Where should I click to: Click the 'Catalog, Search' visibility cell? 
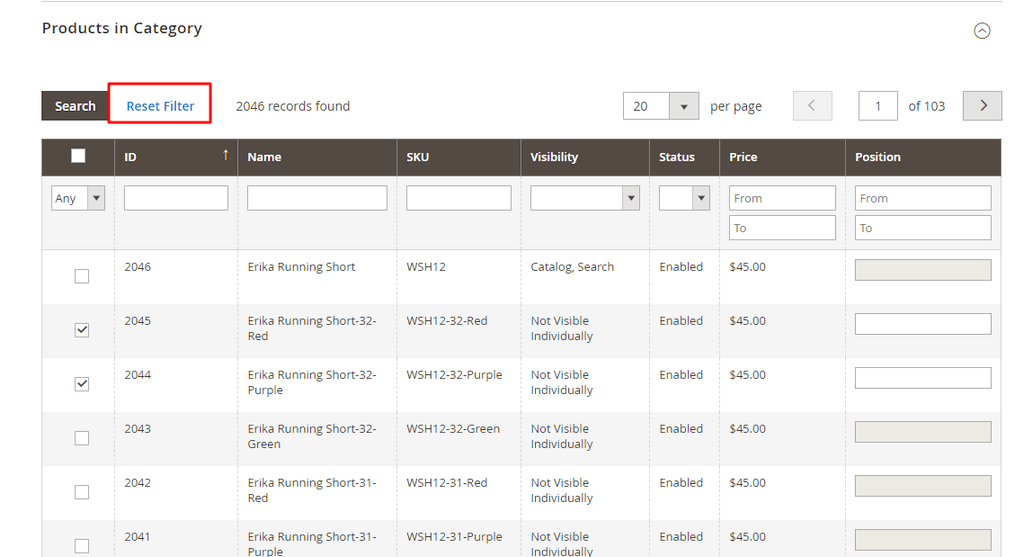point(572,266)
